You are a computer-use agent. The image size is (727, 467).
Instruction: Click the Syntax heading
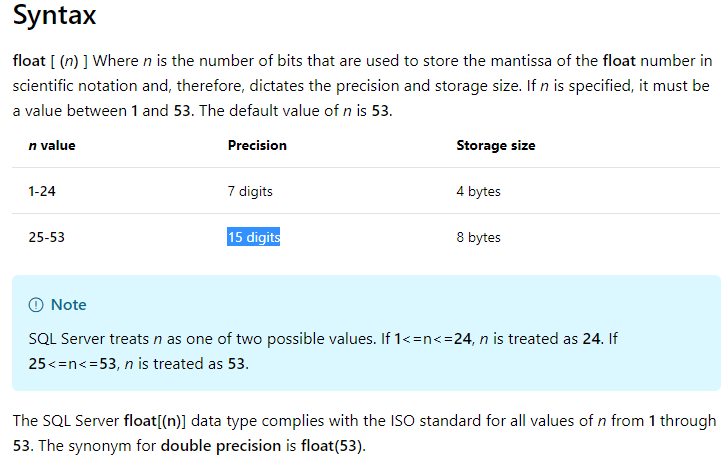point(54,15)
